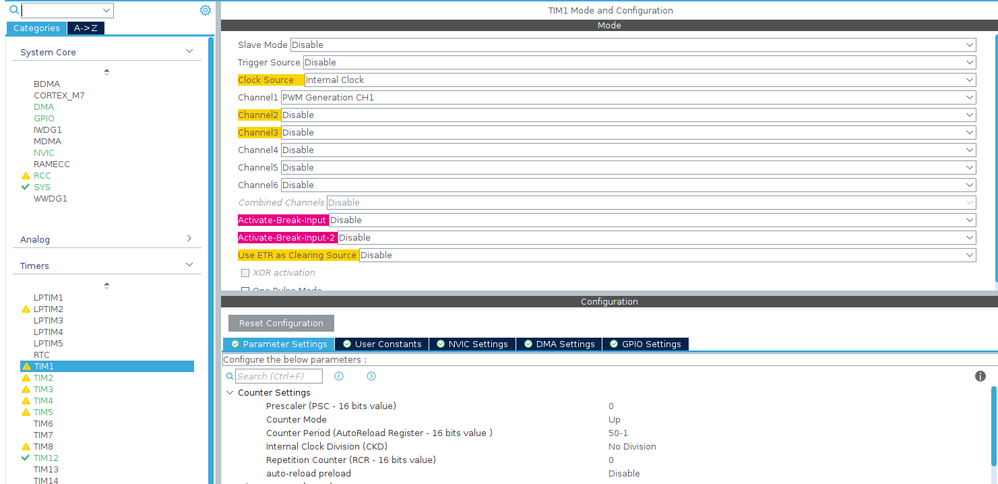Click the Counter Period value 50-1
Viewport: 998px width, 484px height.
[618, 433]
